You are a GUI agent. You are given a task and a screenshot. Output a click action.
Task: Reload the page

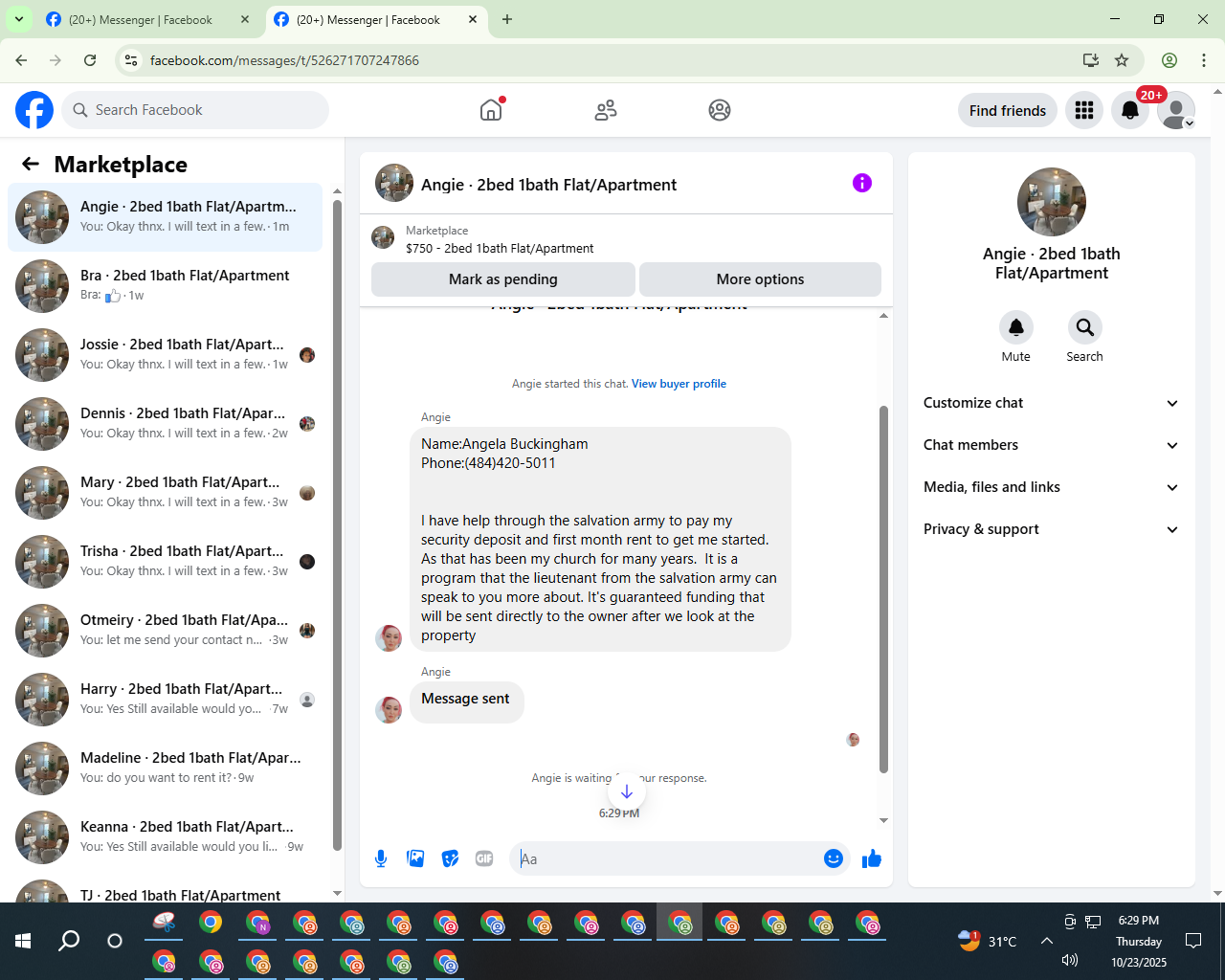point(90,60)
